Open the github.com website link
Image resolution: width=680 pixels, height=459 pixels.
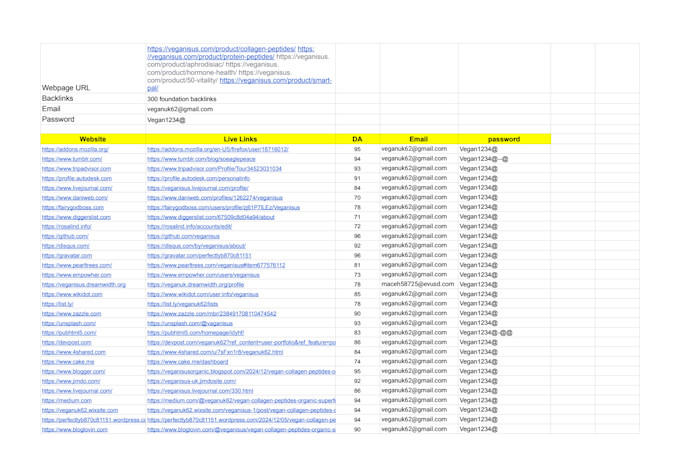pyautogui.click(x=65, y=236)
